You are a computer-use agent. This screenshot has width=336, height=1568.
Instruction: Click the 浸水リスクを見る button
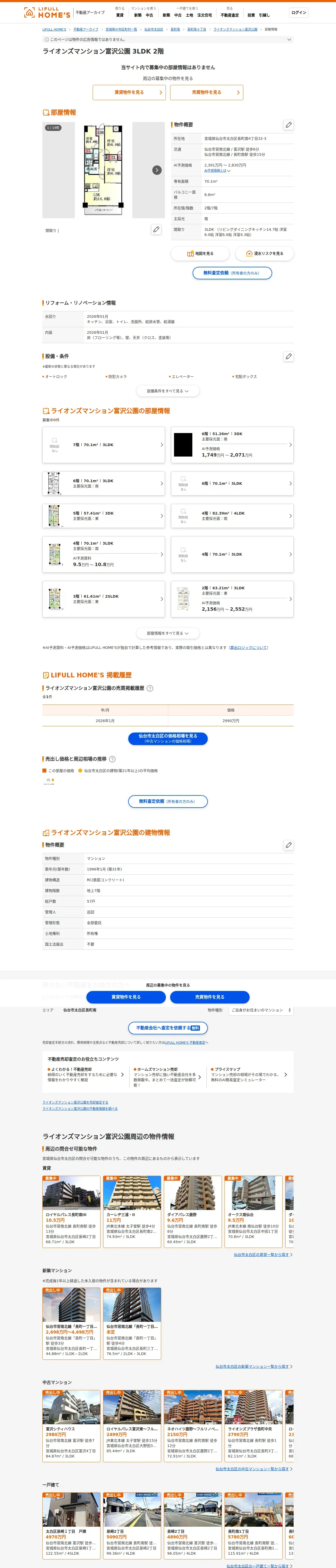point(265,253)
